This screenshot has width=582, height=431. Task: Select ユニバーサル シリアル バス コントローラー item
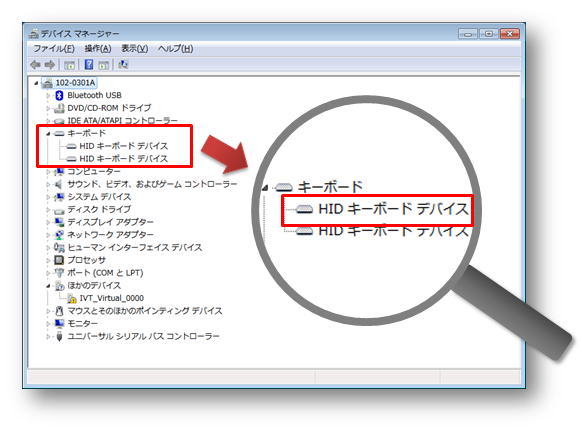click(143, 336)
